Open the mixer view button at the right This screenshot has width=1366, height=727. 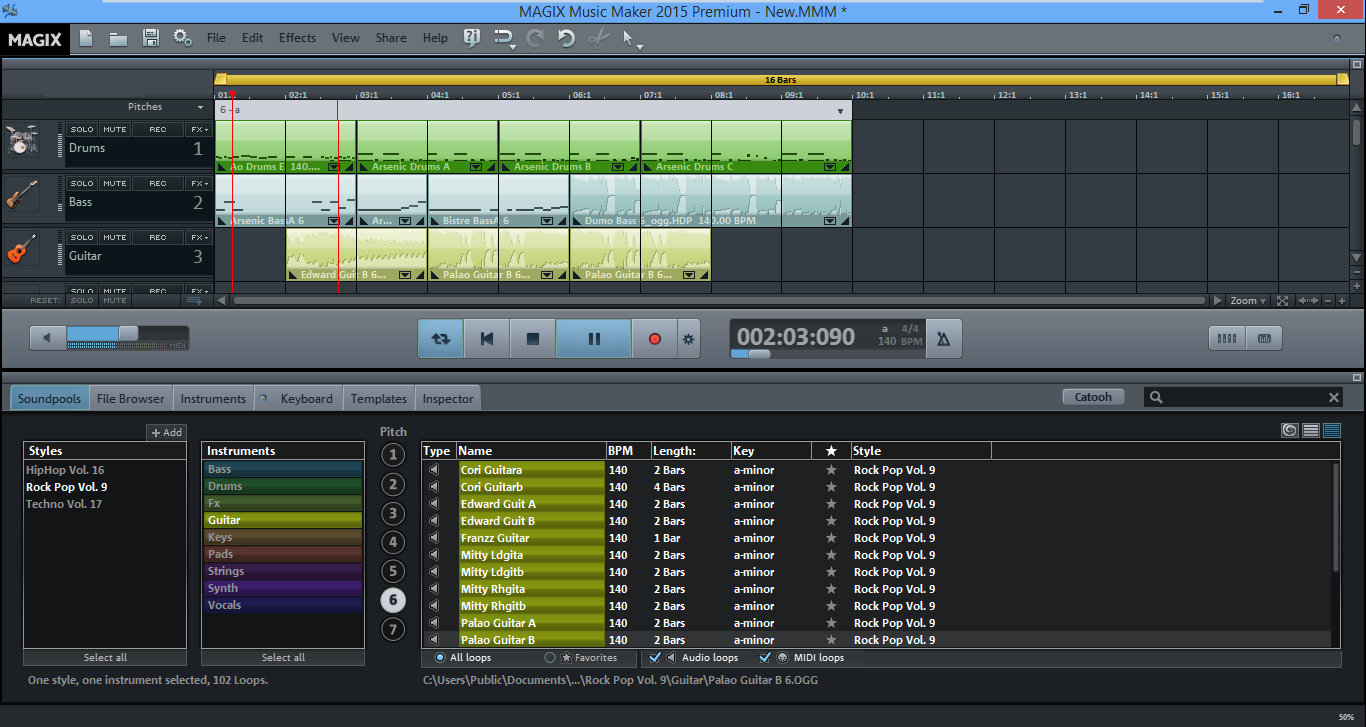point(1226,338)
